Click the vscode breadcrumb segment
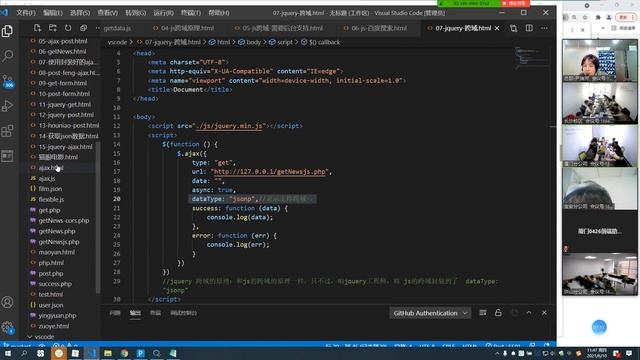The width and height of the screenshot is (640, 360). [117, 42]
